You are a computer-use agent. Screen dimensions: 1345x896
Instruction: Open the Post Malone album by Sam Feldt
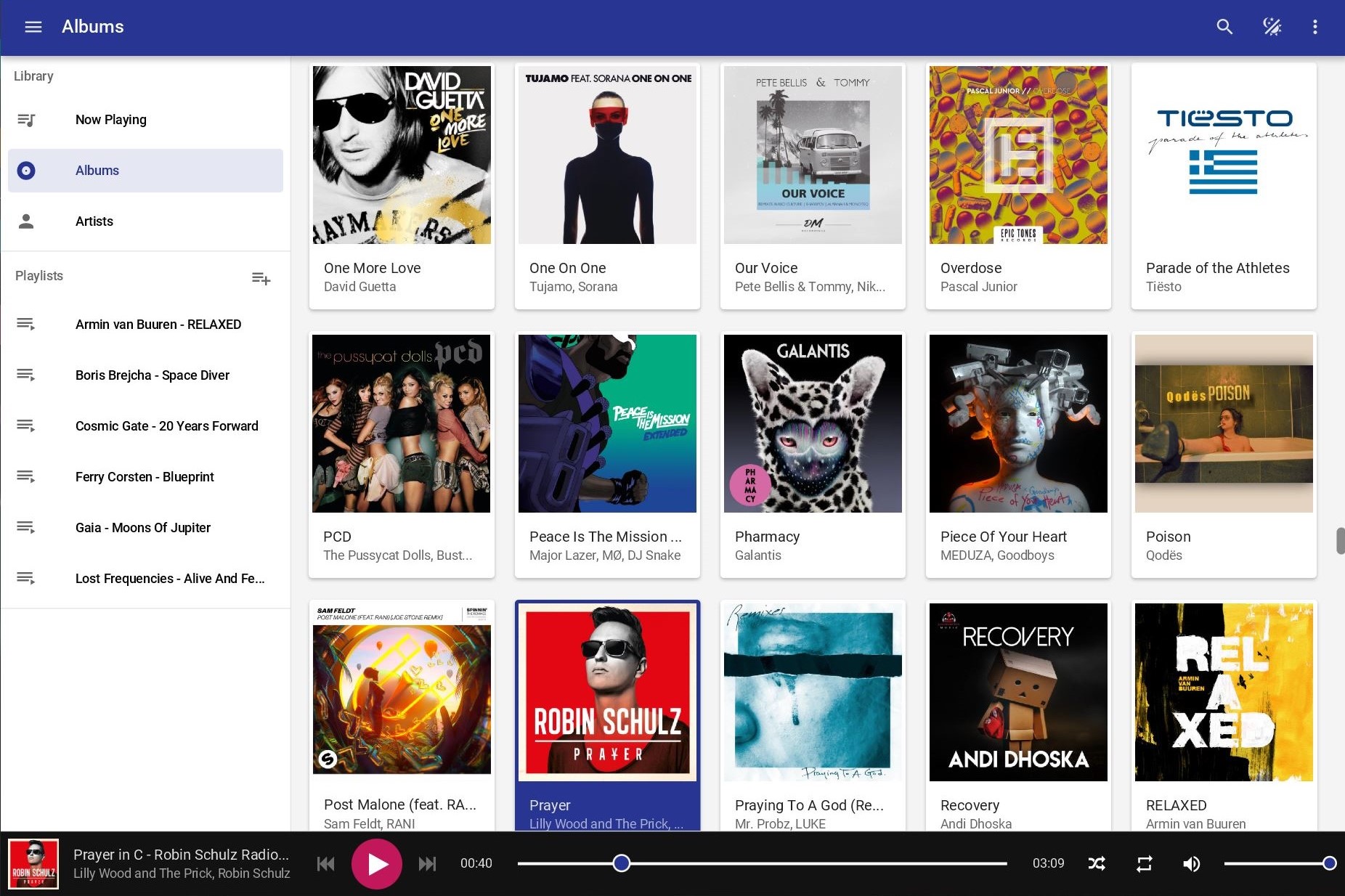[x=402, y=692]
